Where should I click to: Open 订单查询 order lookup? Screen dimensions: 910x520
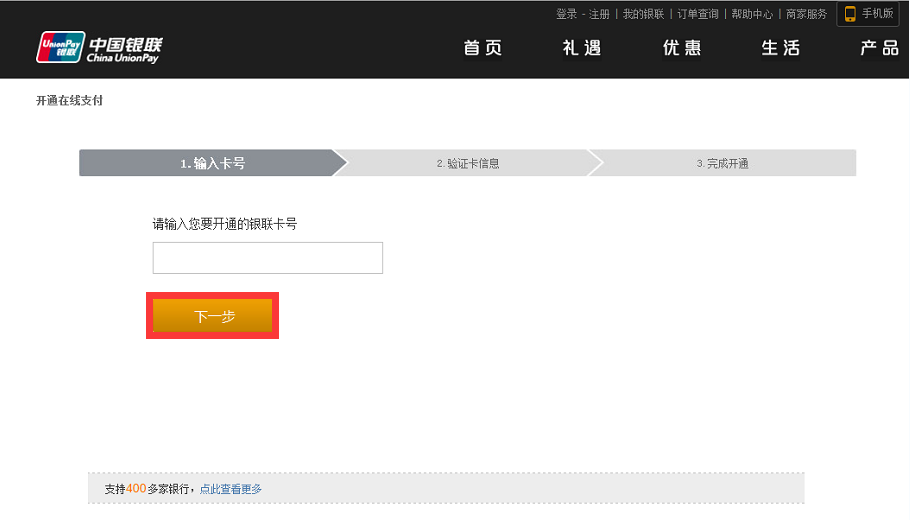click(x=697, y=14)
